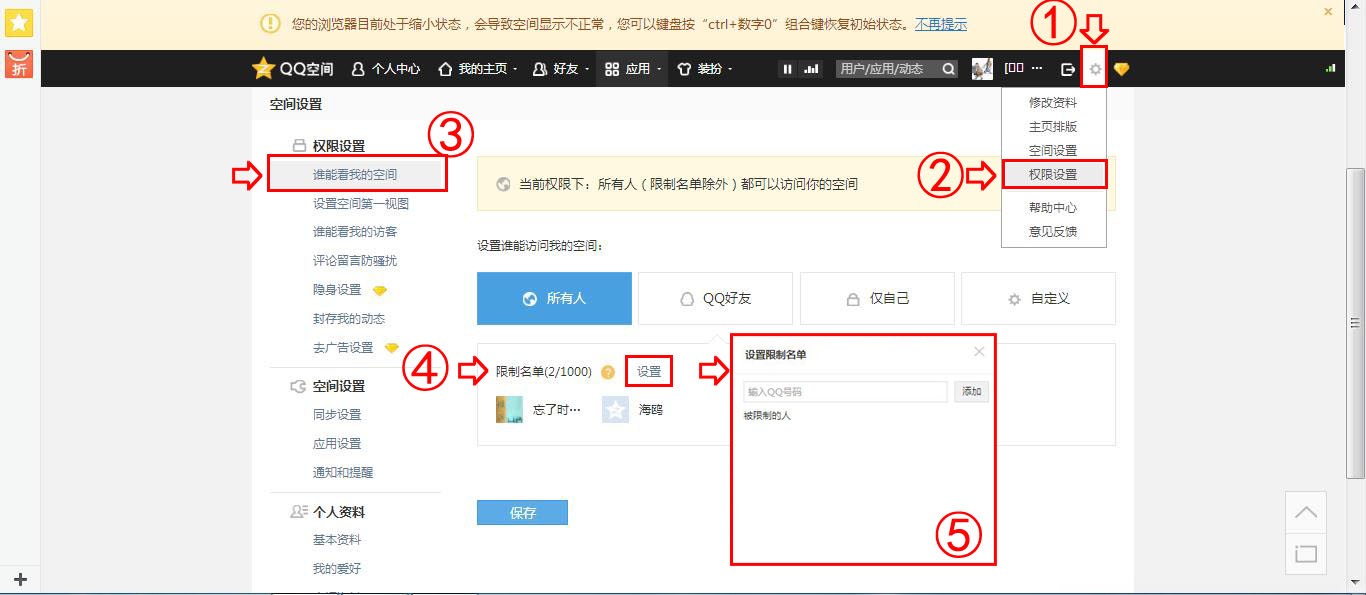Open the 好友 dropdown menu
Viewport: 1366px width, 595px height.
pos(562,69)
